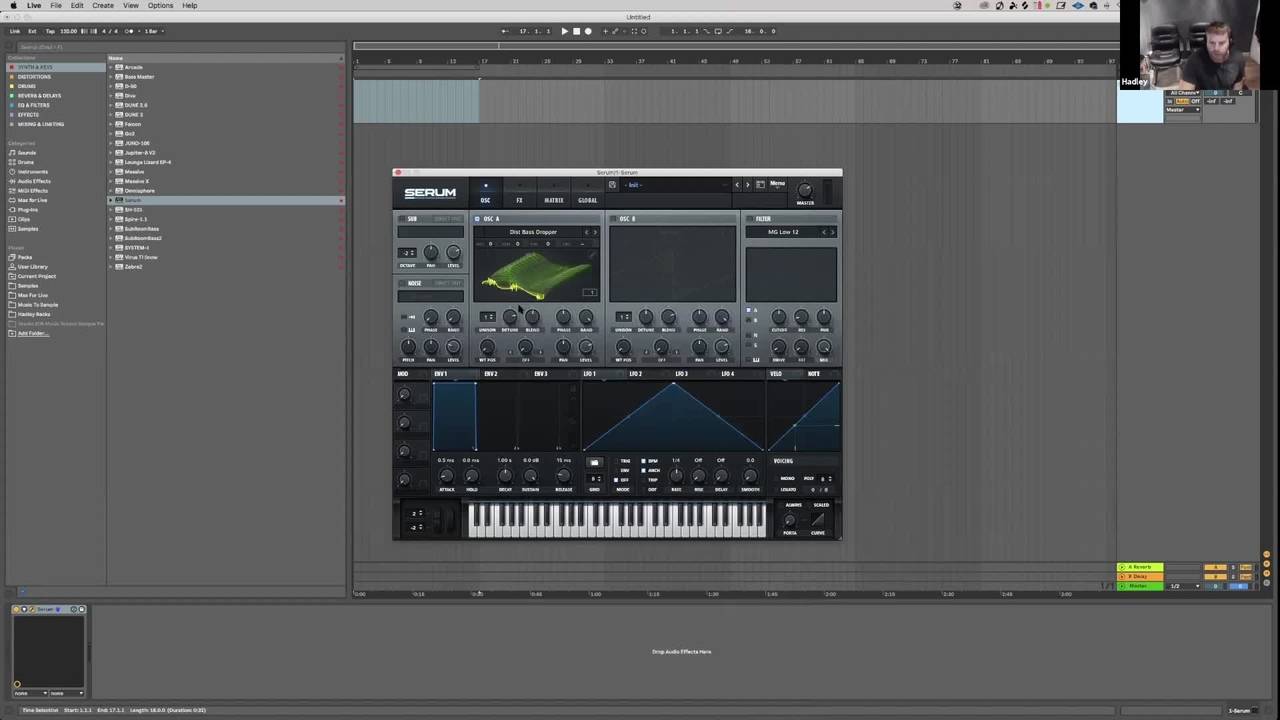Click the Sounds category icon in browser

pos(12,153)
